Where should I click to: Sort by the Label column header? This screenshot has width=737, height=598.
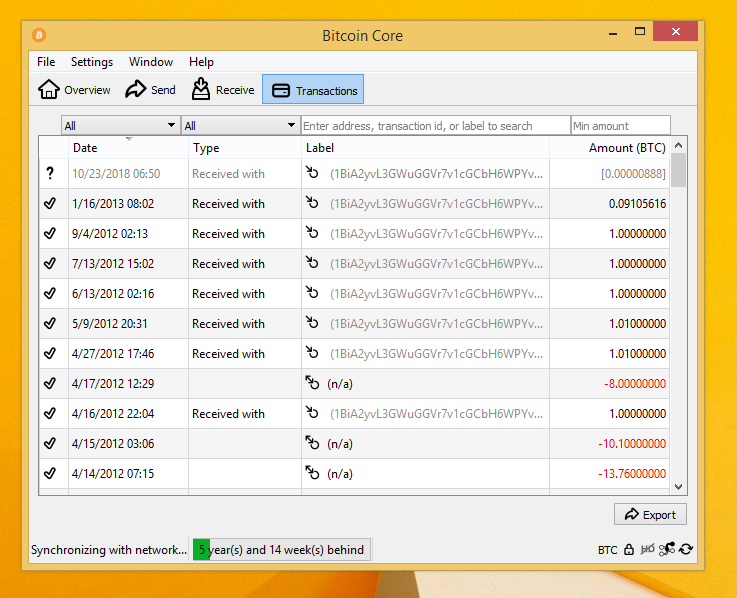coord(425,148)
